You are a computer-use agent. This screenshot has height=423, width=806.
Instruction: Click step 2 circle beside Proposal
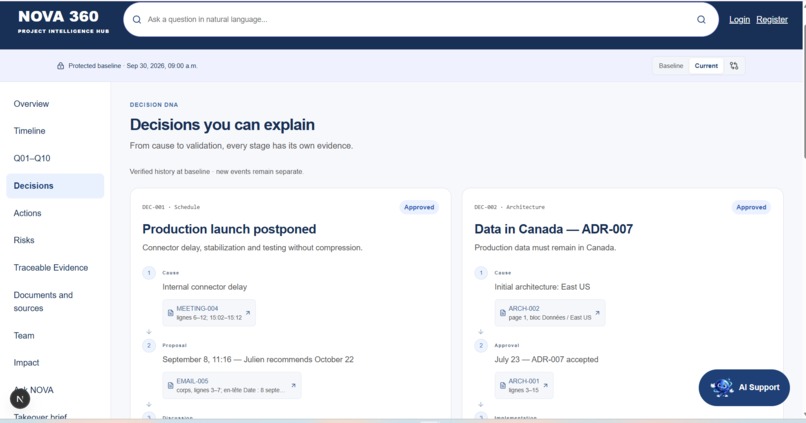pyautogui.click(x=149, y=345)
